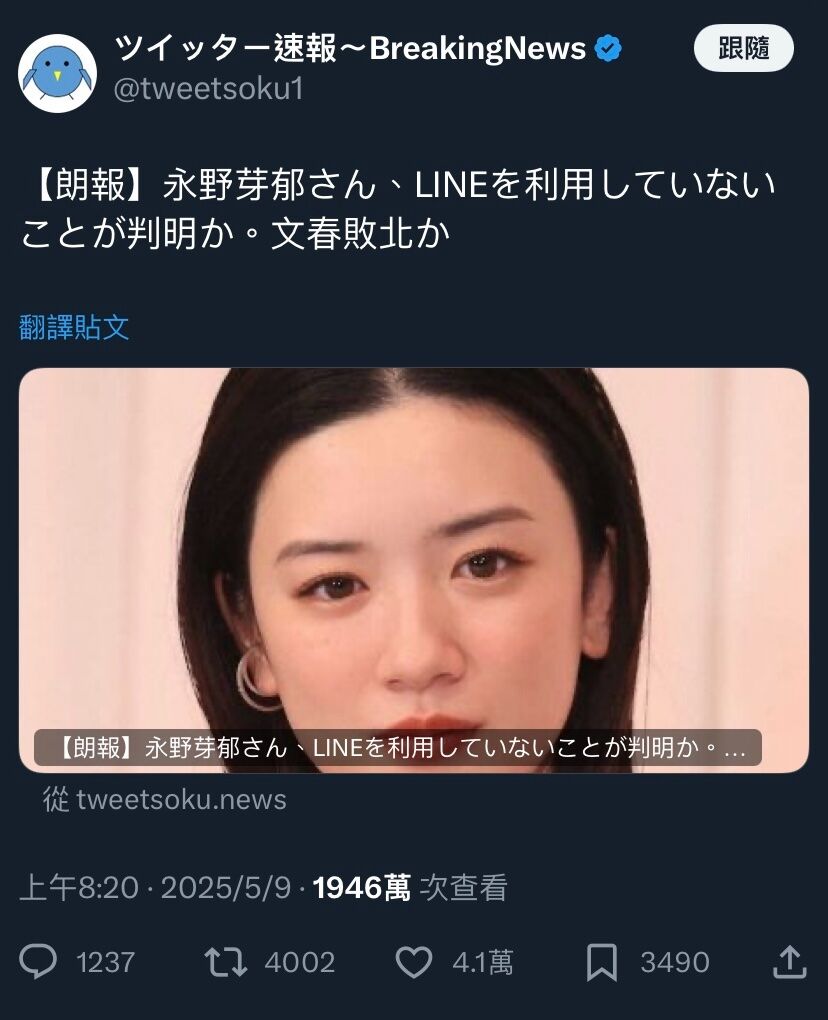Screen dimensions: 828x1020
Task: Click the blue verified badge
Action: tap(608, 49)
